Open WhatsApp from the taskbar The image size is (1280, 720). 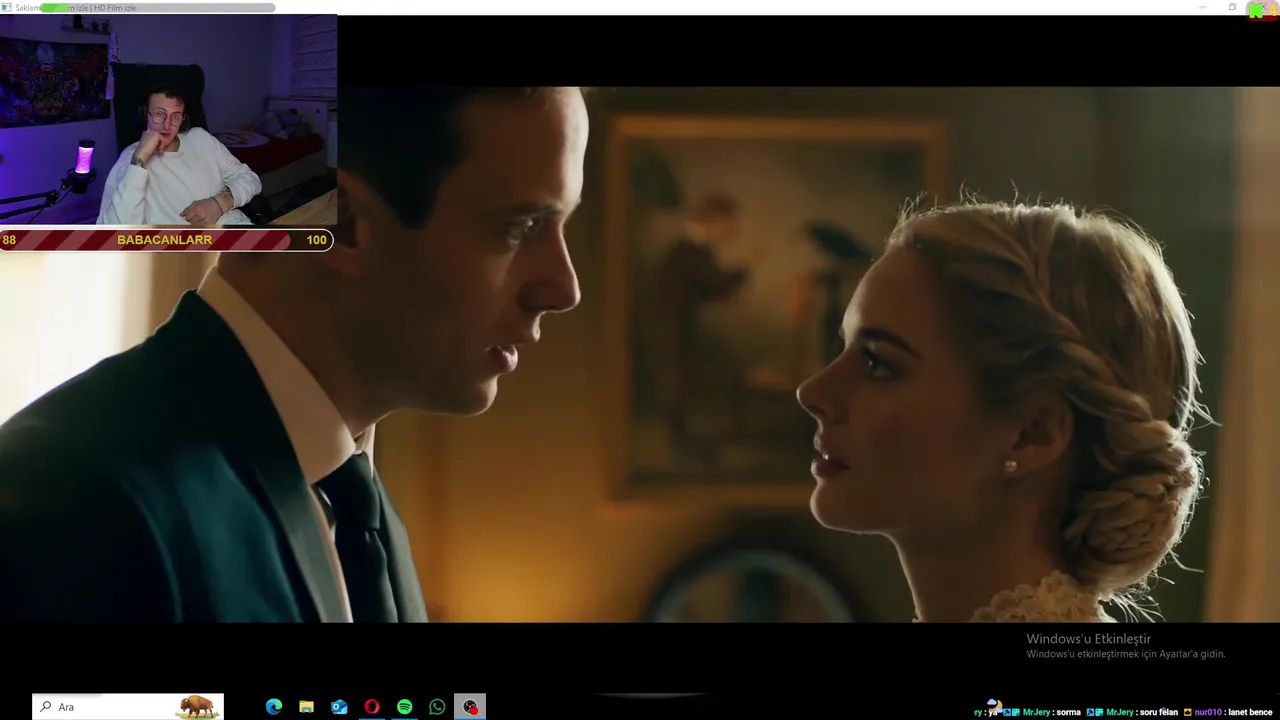(437, 707)
